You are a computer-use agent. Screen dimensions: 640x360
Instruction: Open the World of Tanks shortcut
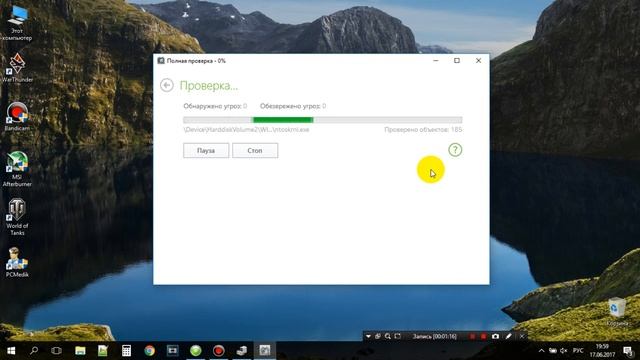point(17,217)
